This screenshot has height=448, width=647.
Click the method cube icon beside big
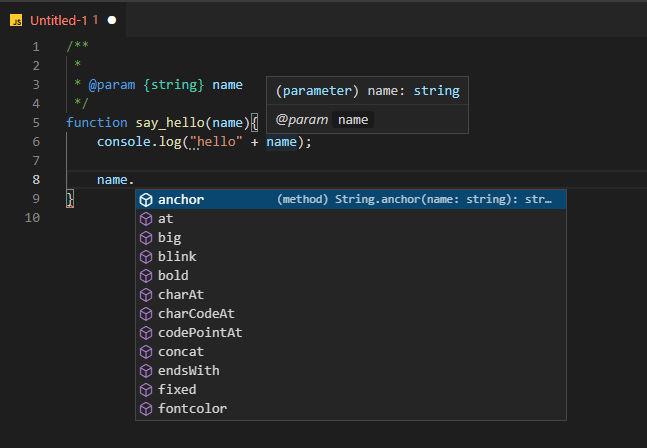[x=146, y=238]
